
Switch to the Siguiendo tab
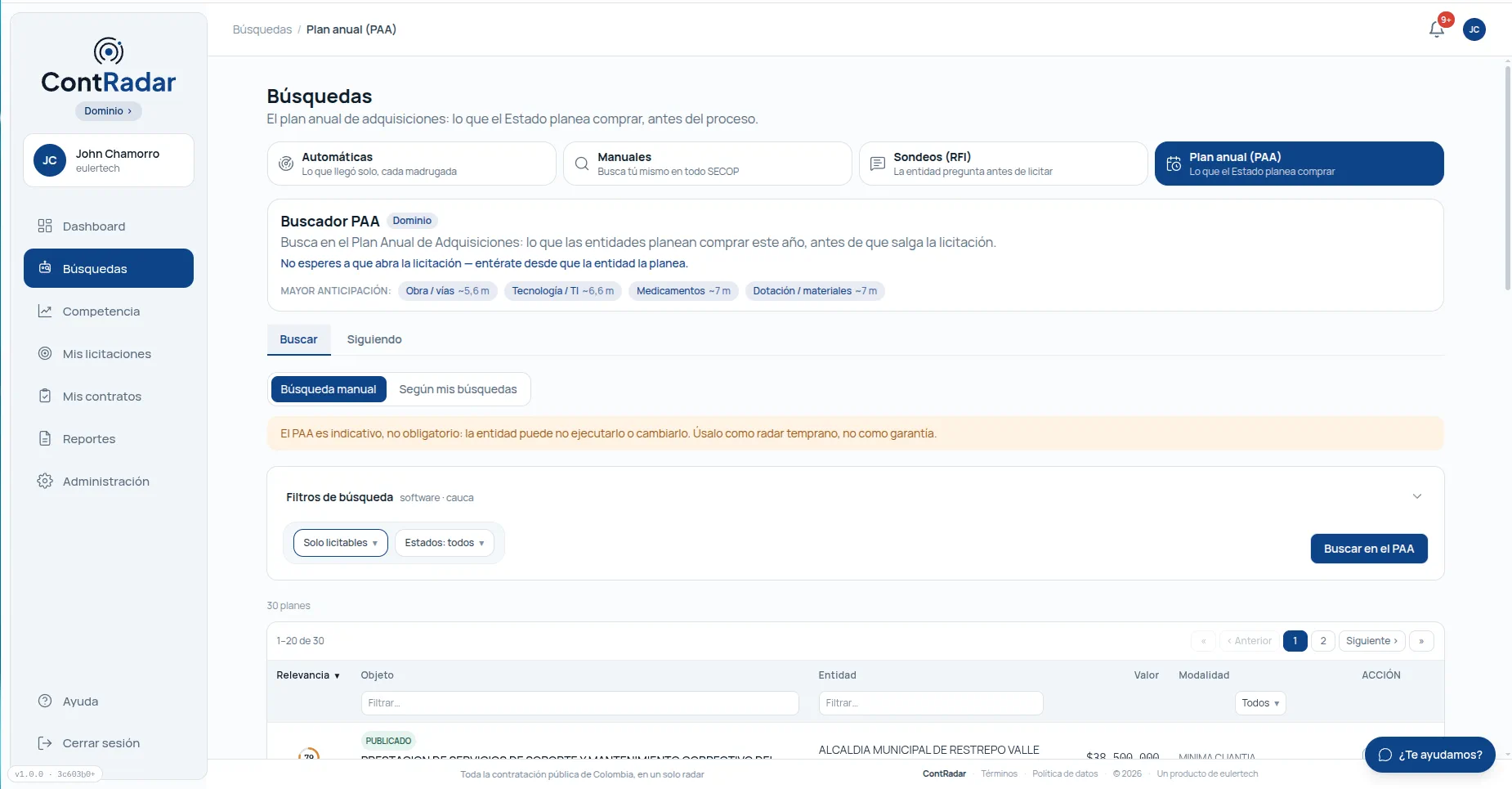[374, 339]
